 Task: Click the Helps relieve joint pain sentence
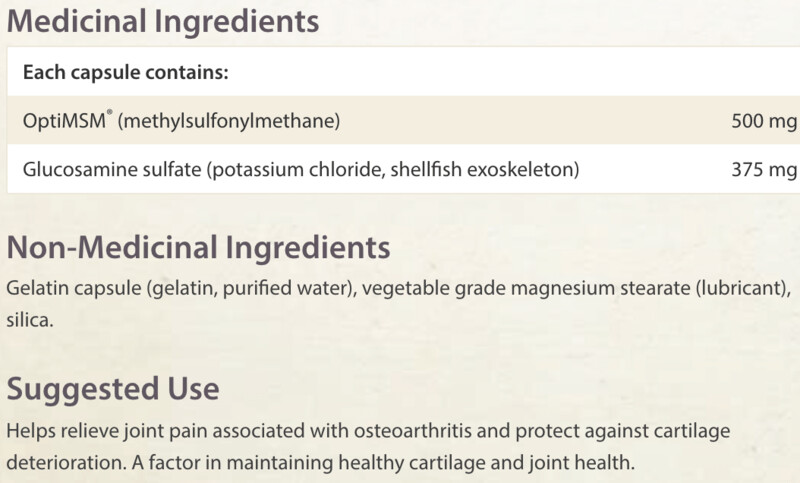(x=368, y=431)
